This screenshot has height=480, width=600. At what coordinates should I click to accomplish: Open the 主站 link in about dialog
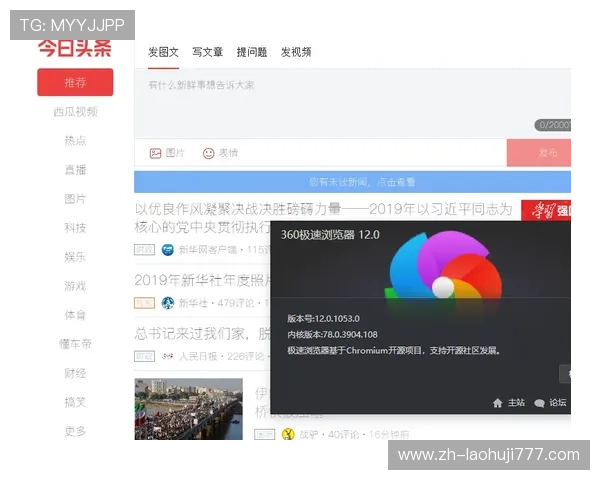point(516,402)
